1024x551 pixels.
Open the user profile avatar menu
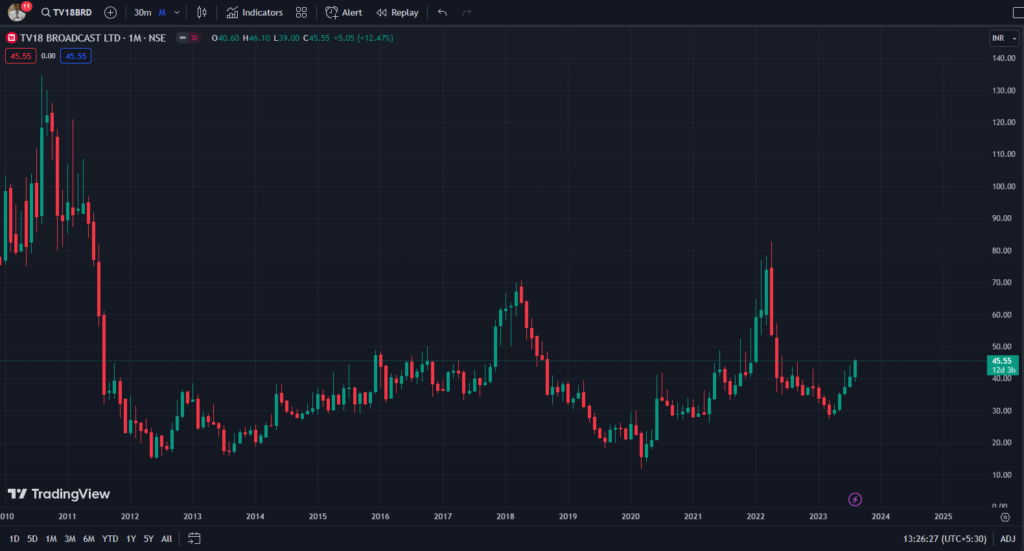pyautogui.click(x=17, y=12)
